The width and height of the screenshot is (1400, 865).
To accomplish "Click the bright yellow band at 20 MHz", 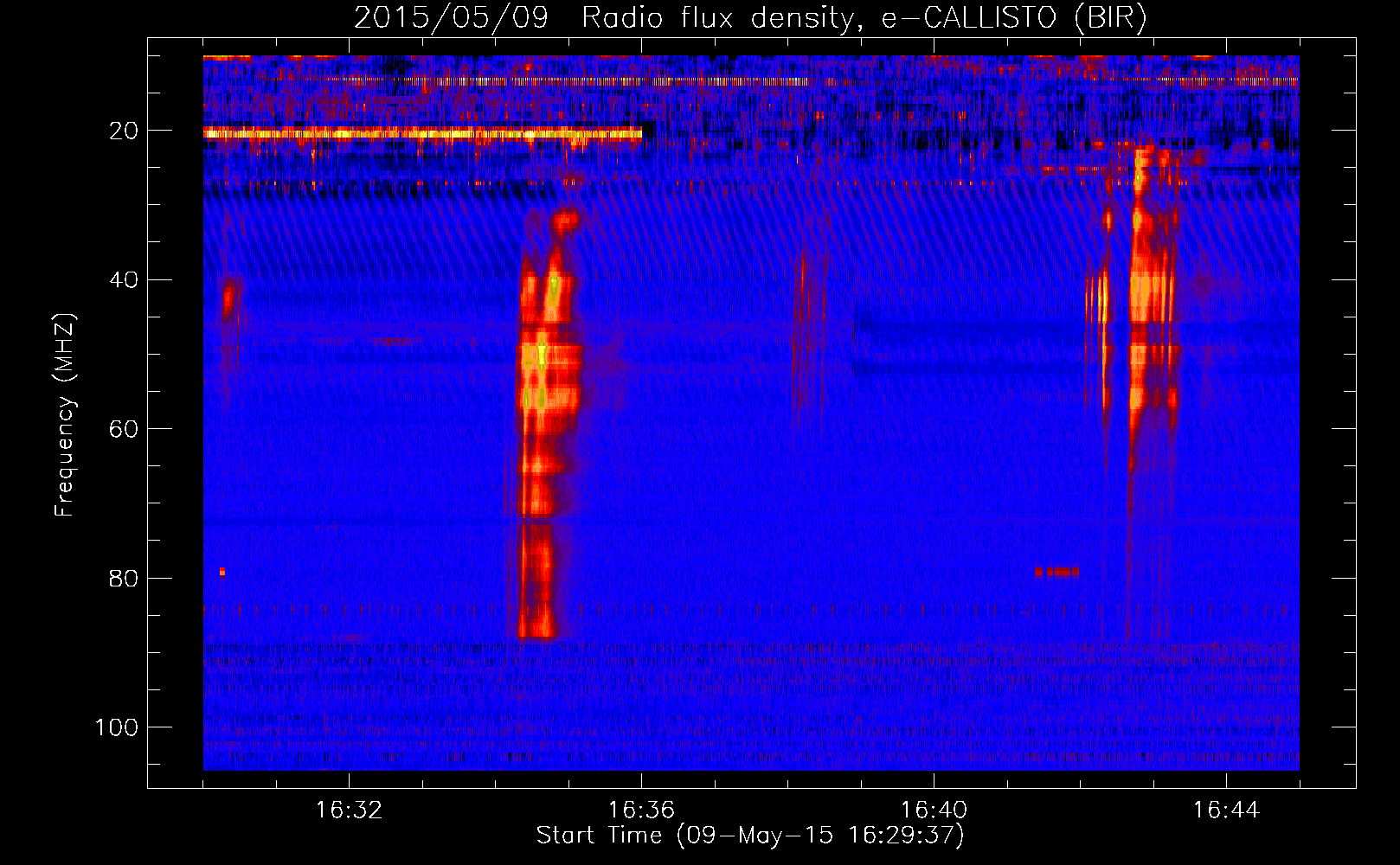I will (x=423, y=133).
